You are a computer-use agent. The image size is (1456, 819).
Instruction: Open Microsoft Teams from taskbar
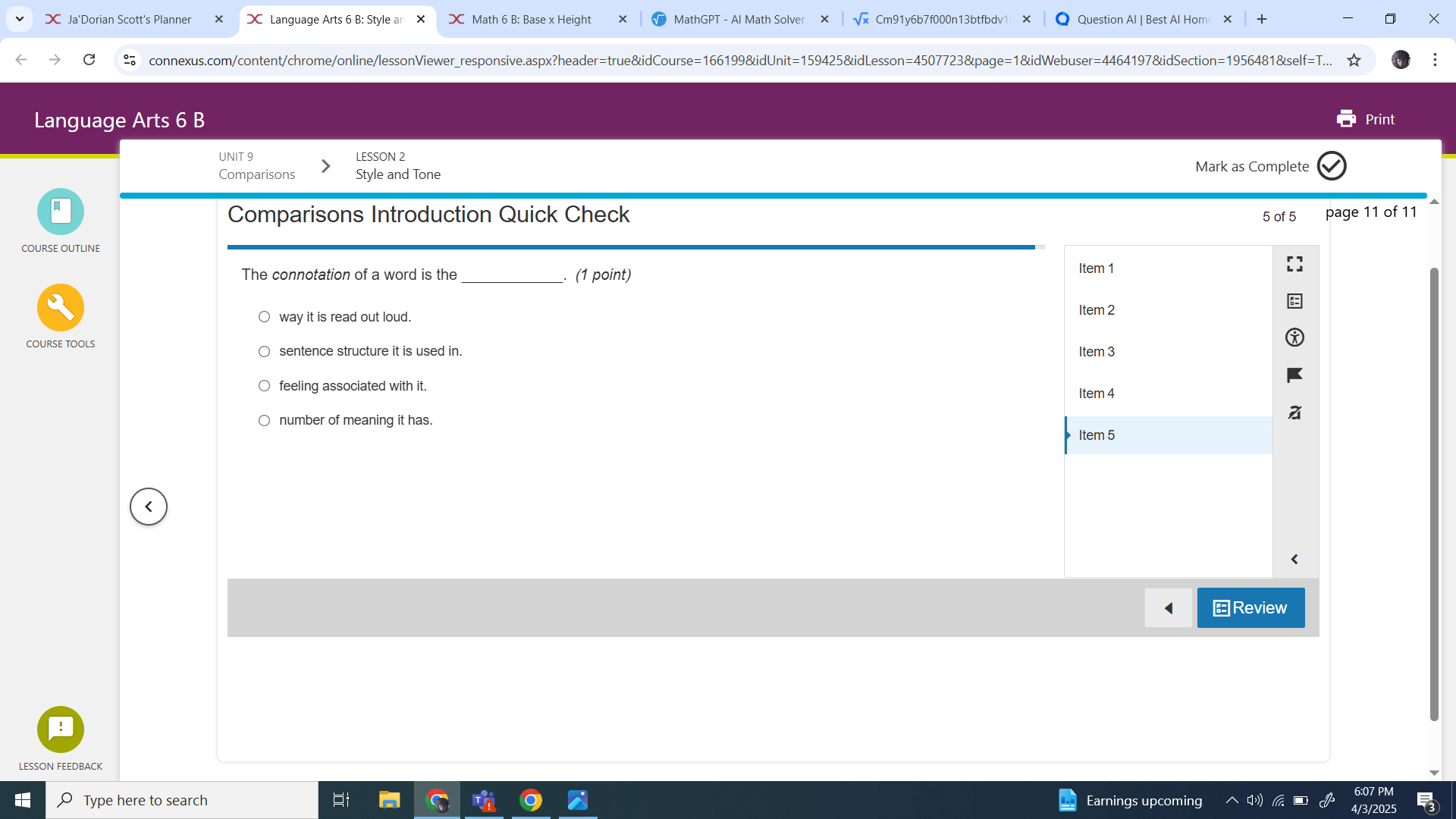point(484,800)
